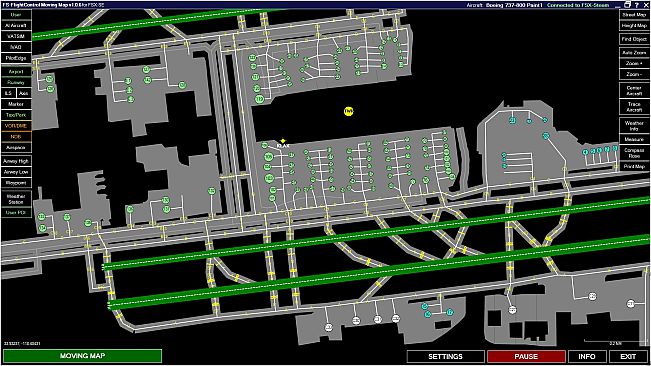Toggle Waypoint layer
The width and height of the screenshot is (651, 366).
[x=16, y=183]
